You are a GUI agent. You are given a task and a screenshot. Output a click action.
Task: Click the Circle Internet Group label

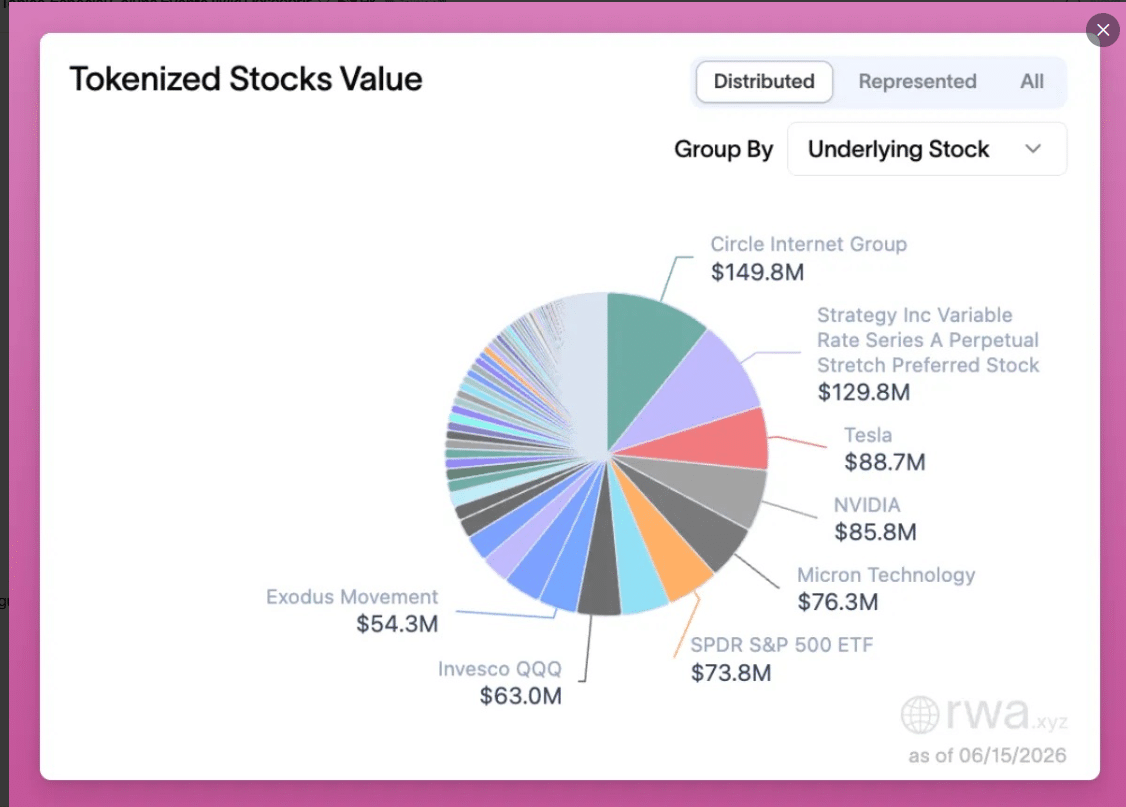pos(808,244)
